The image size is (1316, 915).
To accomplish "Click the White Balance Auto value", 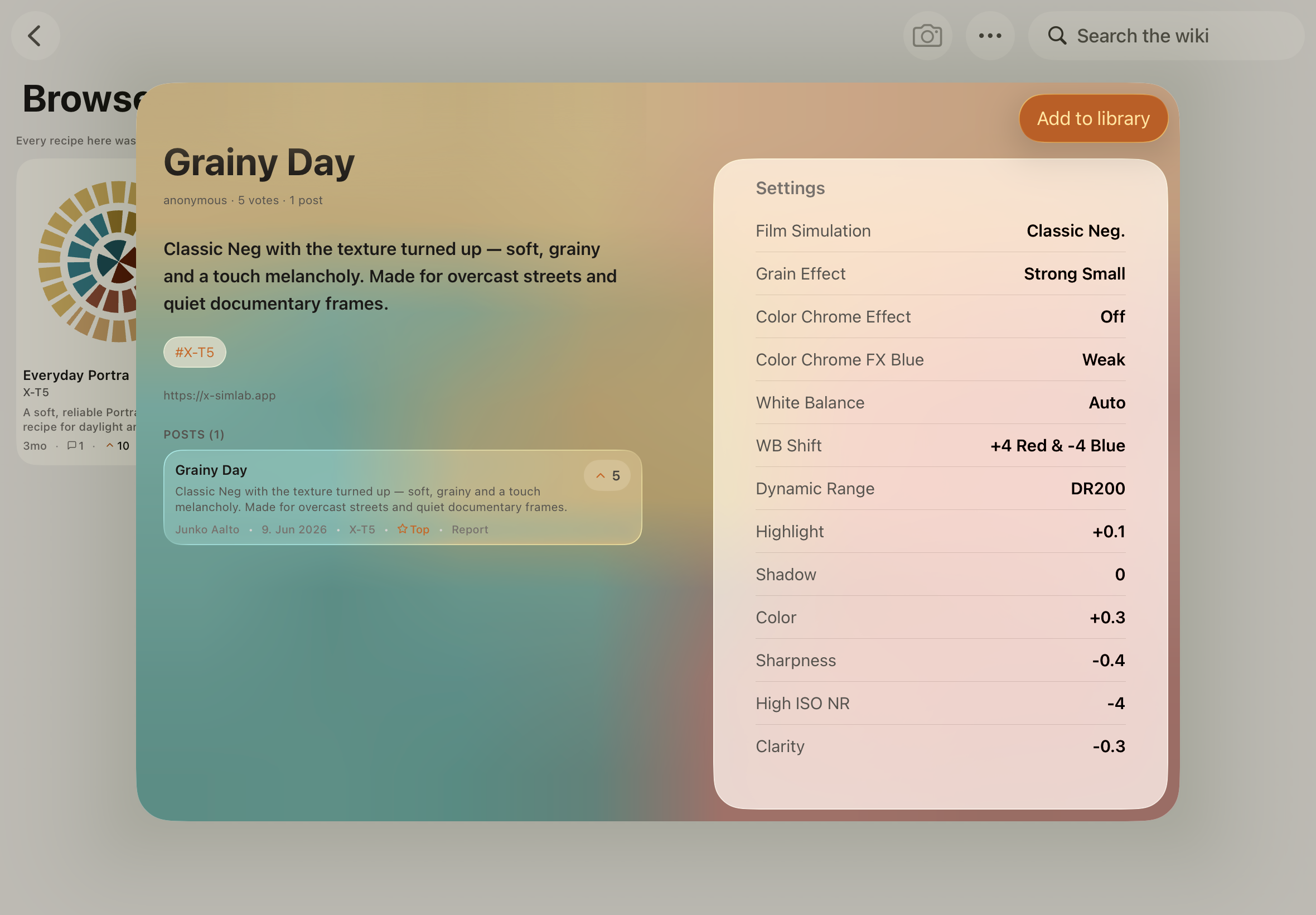I will tap(1107, 402).
